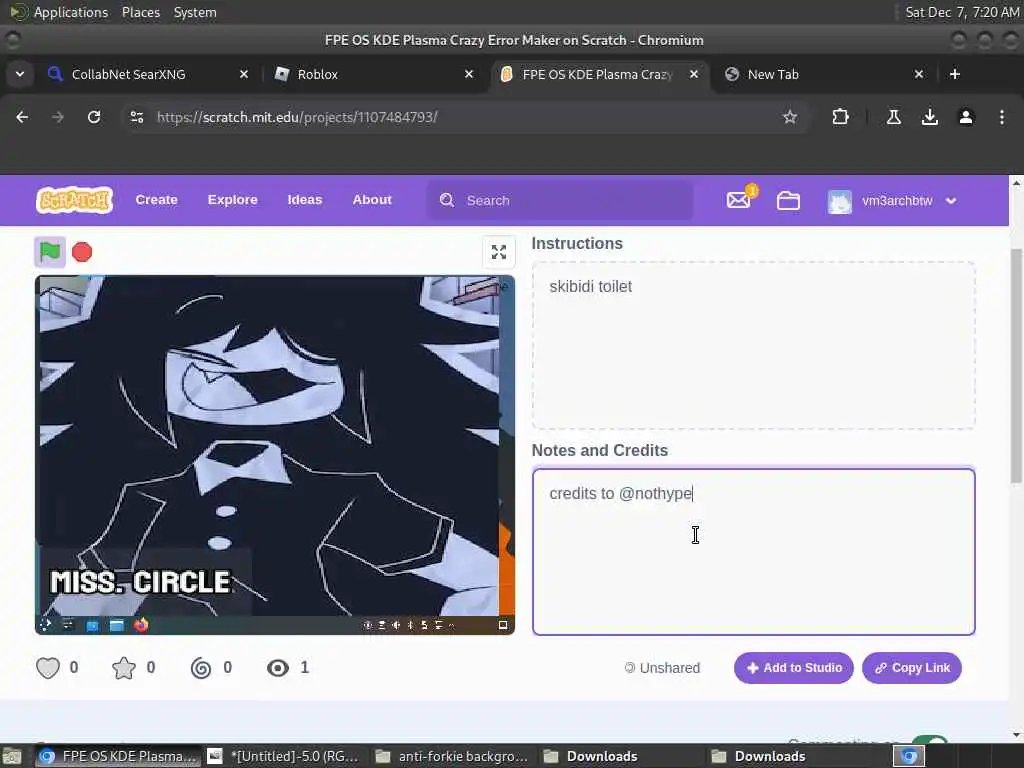
Task: Go back with the browser back arrow
Action: 22,118
